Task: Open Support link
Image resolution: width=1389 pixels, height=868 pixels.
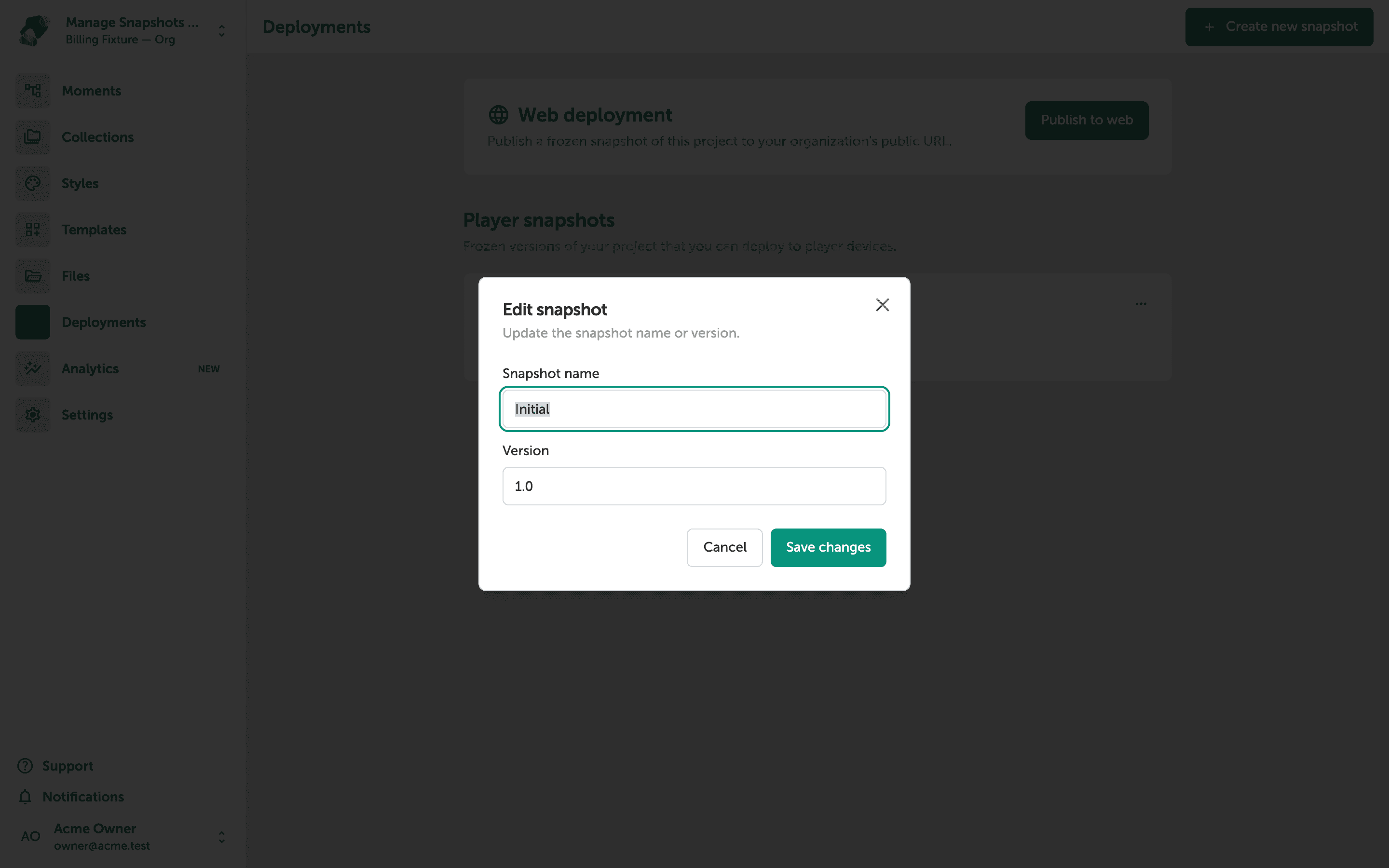Action: click(x=68, y=766)
